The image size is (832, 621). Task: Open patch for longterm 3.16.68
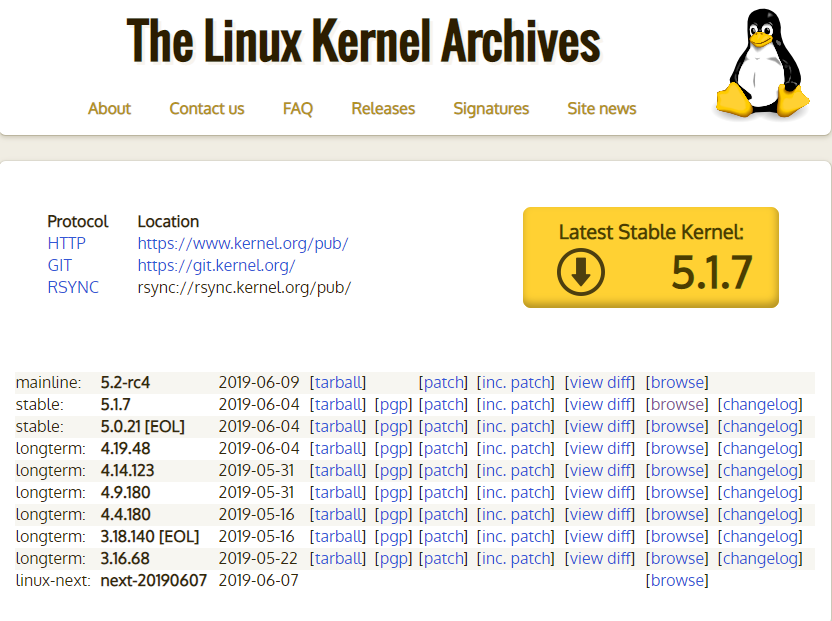(443, 558)
